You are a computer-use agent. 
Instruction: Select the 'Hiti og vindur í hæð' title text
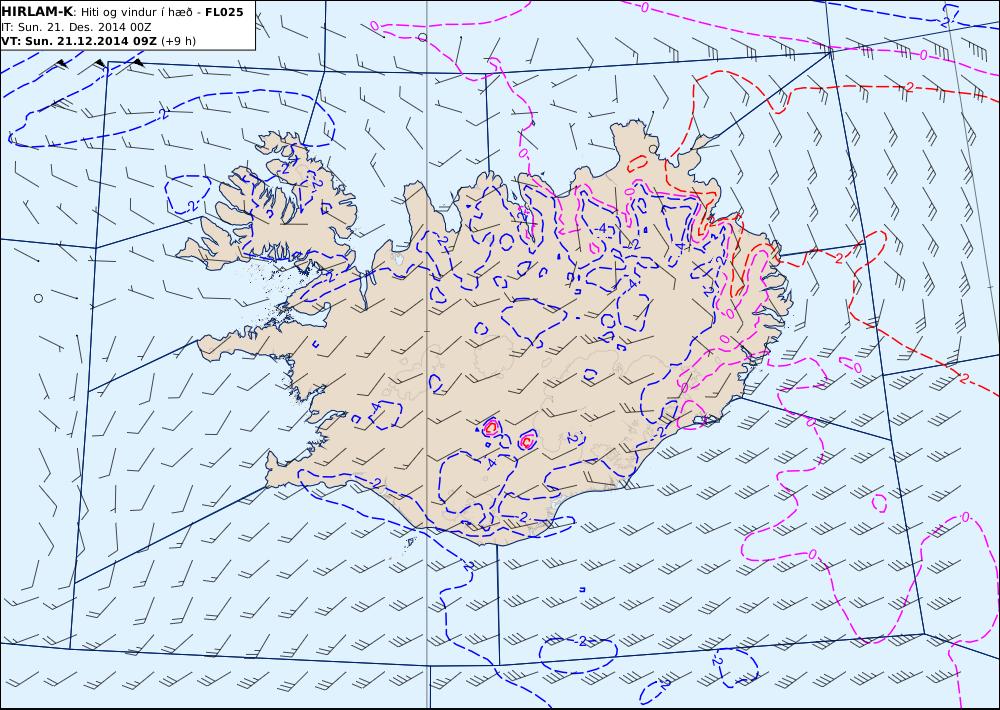point(136,12)
